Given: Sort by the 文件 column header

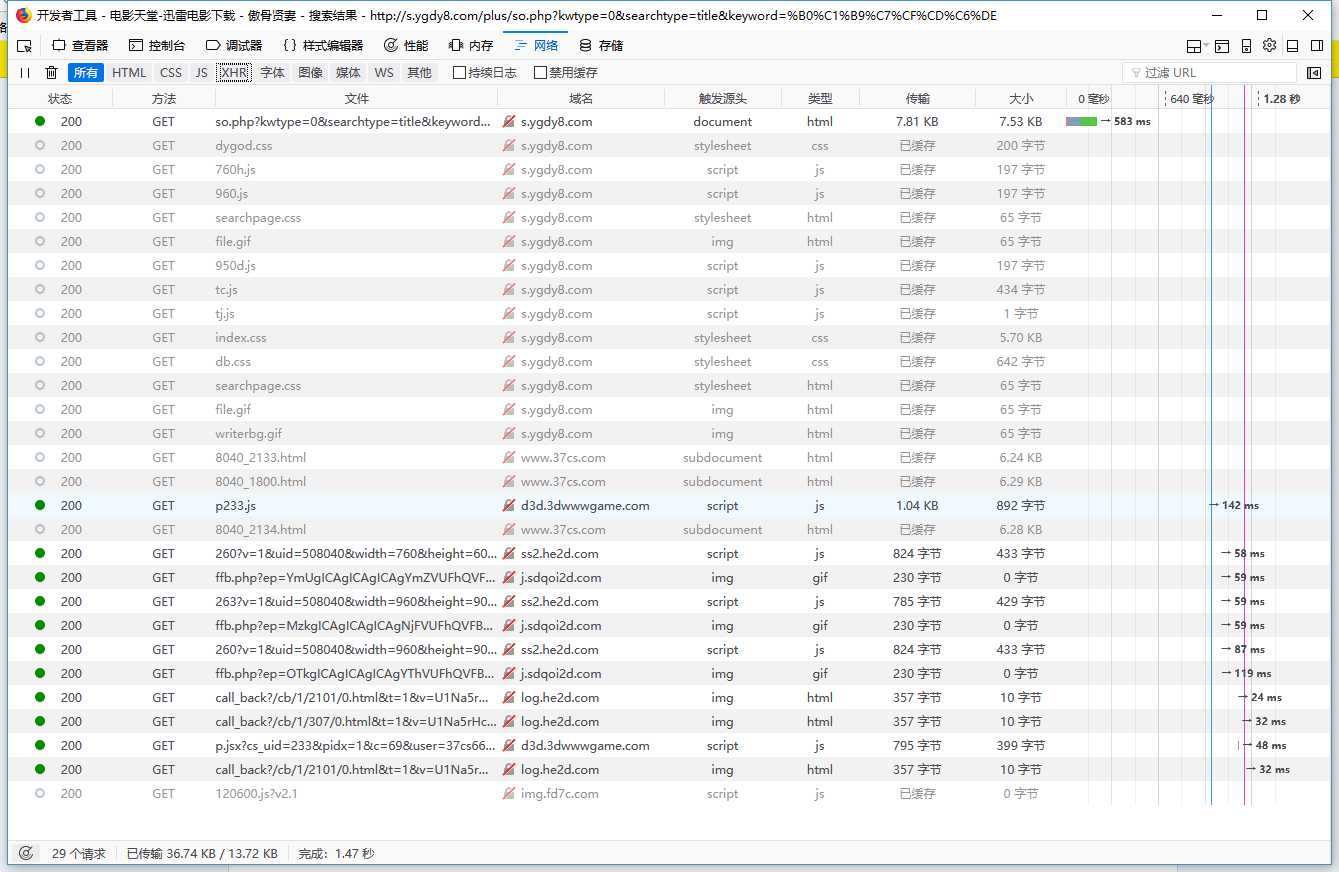Looking at the screenshot, I should (x=357, y=98).
